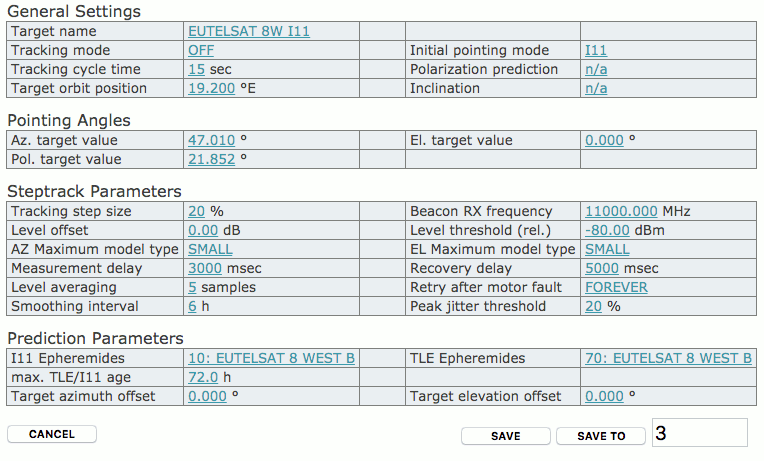
Task: Edit the Pol. target value 21.852
Action: 211,159
